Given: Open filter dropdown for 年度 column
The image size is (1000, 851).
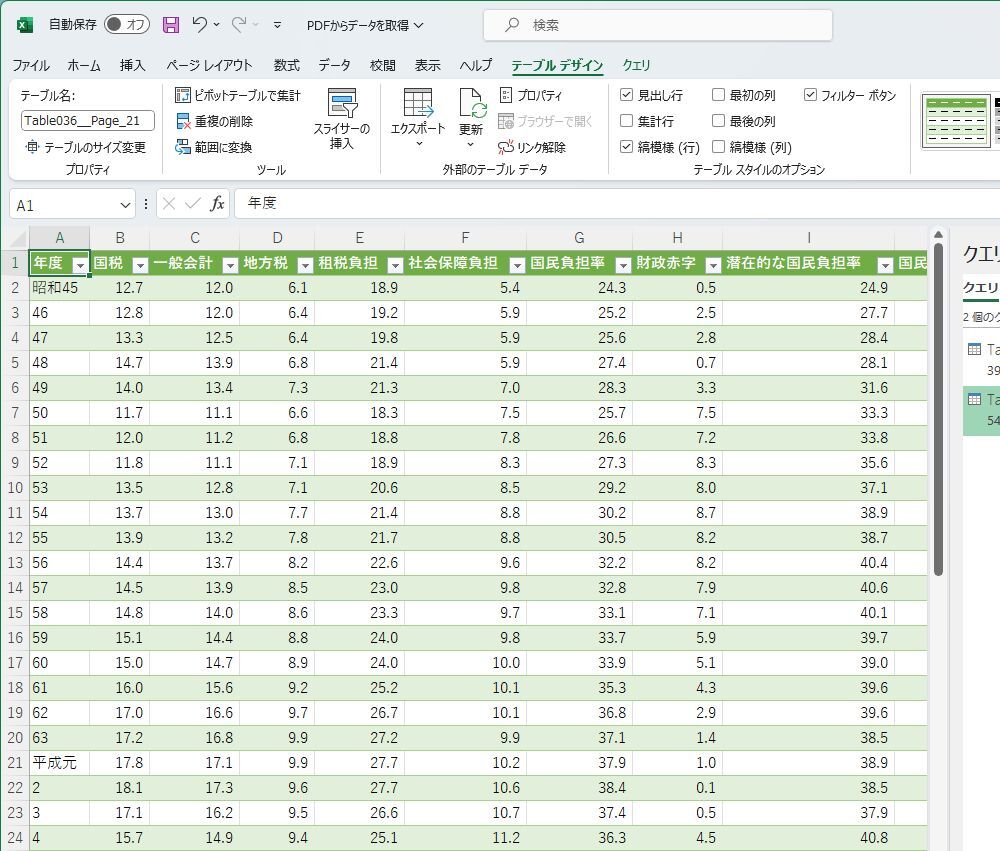Looking at the screenshot, I should click(x=79, y=265).
